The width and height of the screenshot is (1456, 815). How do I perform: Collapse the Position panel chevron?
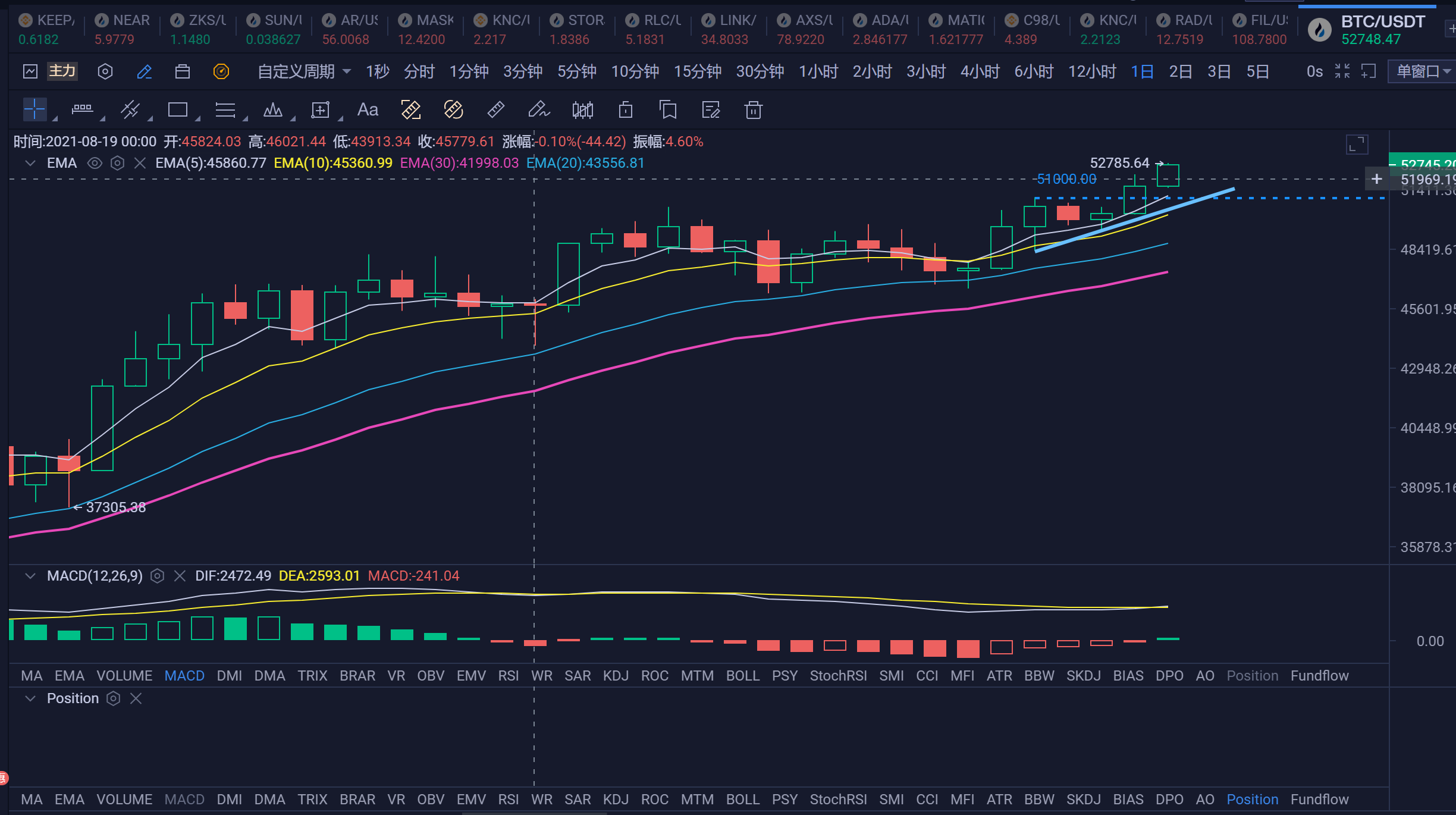[x=30, y=698]
